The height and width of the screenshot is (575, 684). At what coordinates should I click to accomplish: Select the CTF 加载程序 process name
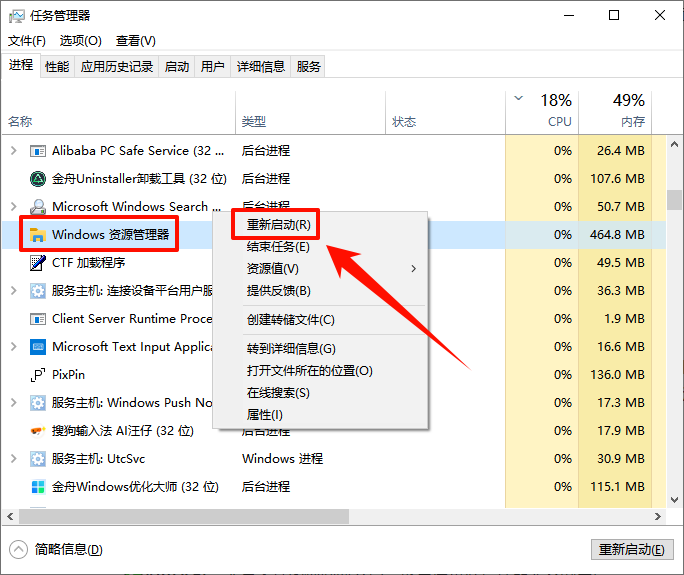tap(89, 263)
